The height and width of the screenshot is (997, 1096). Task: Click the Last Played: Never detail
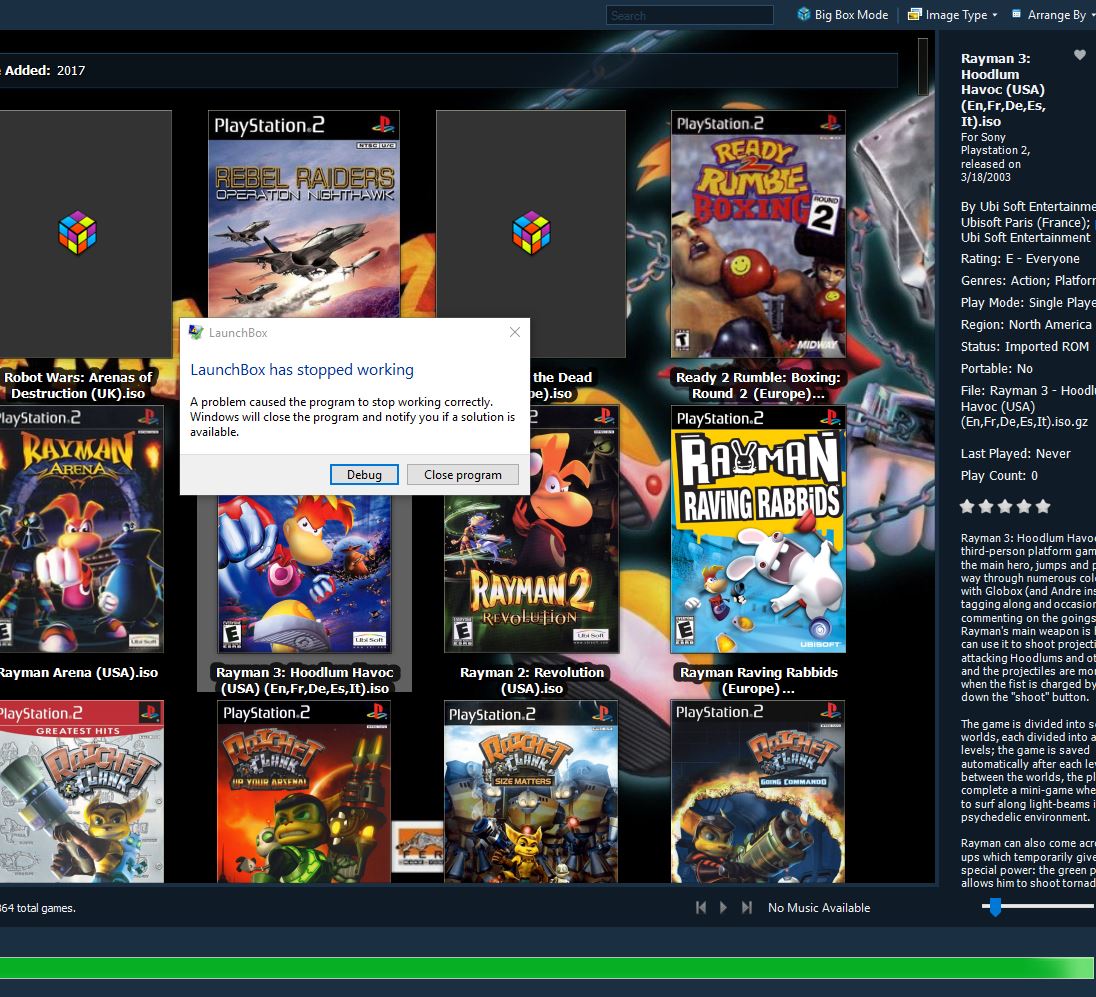[x=1015, y=454]
